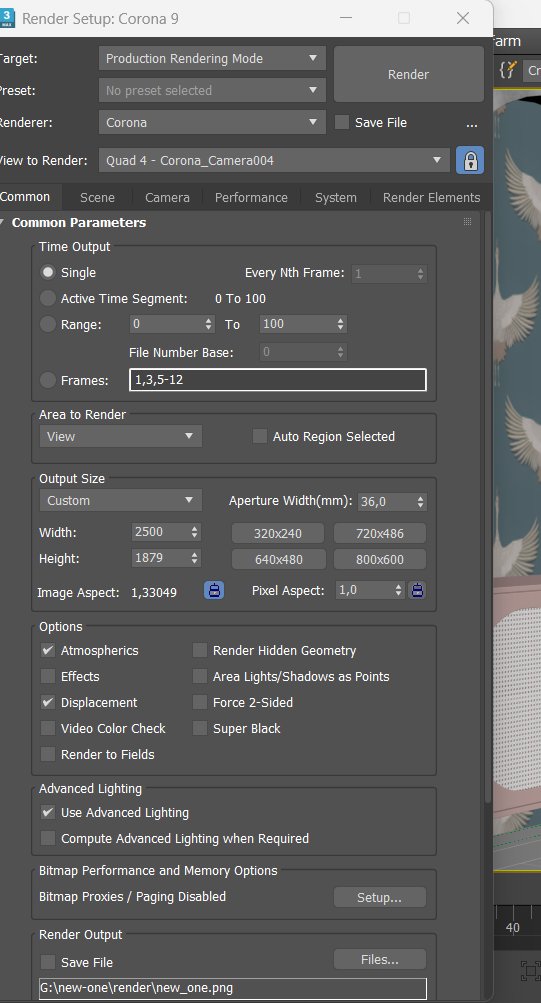
Task: Open the Area to Render View dropdown
Action: click(x=120, y=436)
